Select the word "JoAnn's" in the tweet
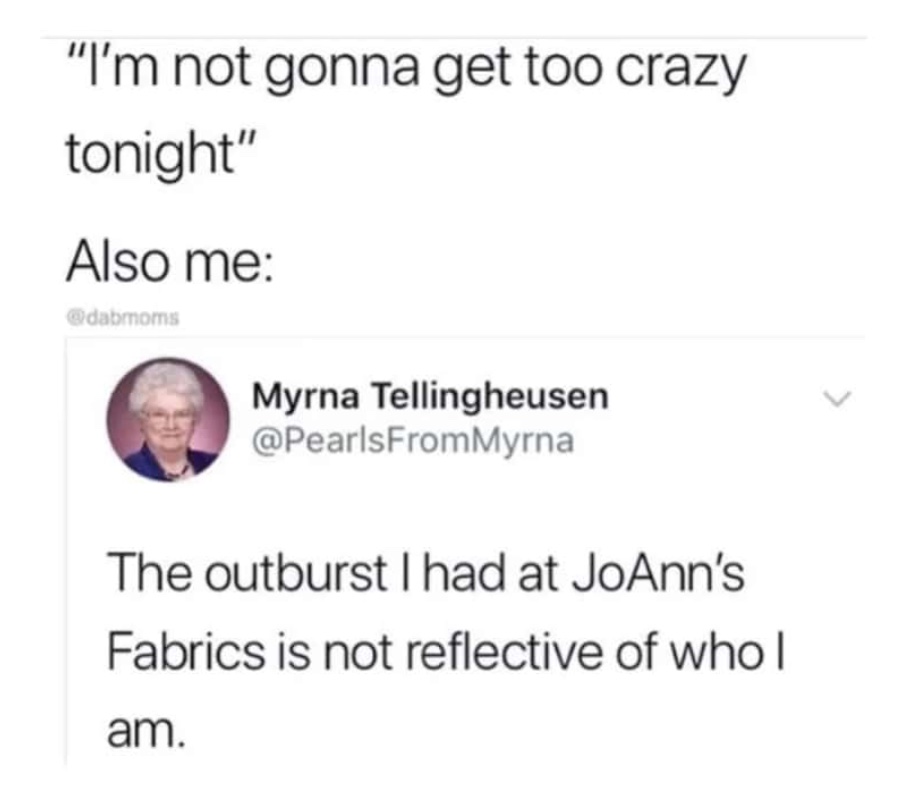This screenshot has height=790, width=902. (x=658, y=573)
